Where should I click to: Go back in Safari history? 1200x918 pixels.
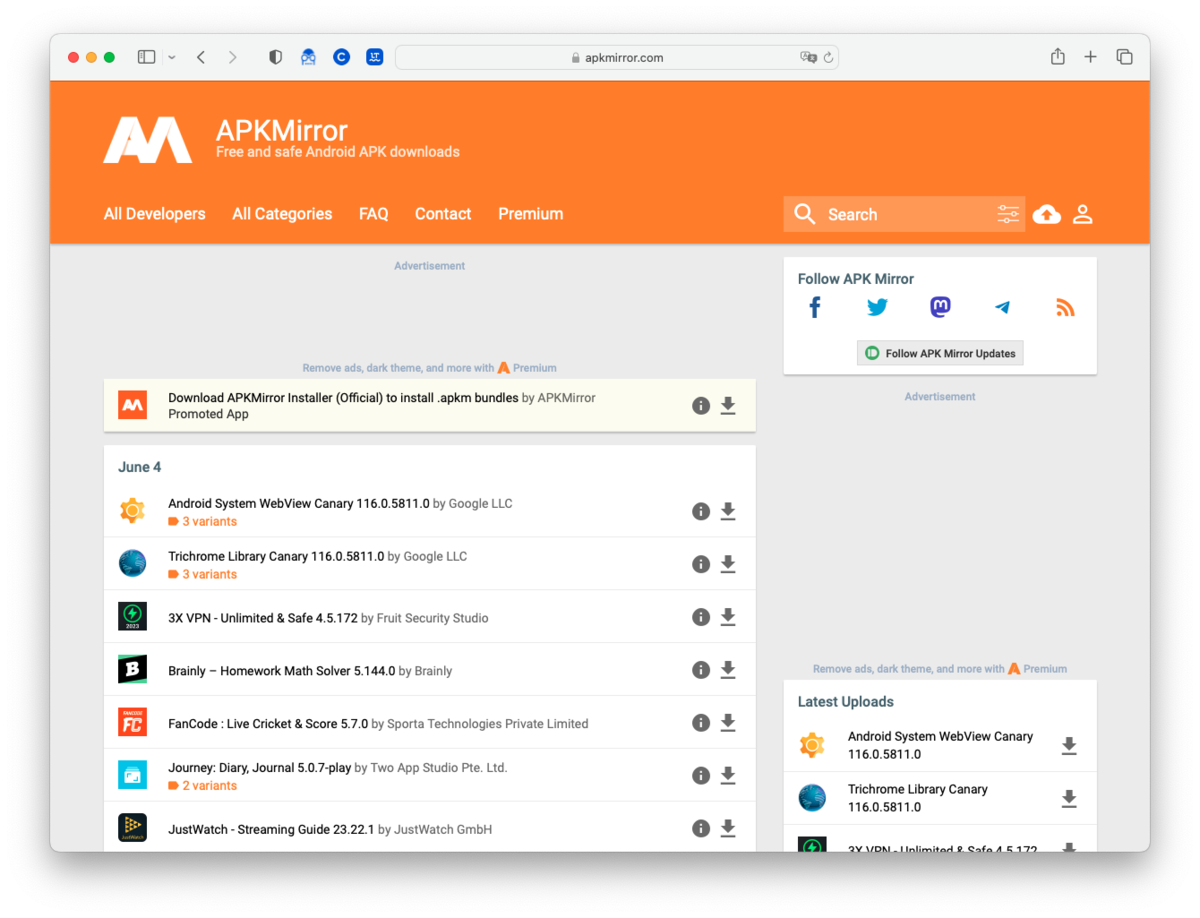201,57
